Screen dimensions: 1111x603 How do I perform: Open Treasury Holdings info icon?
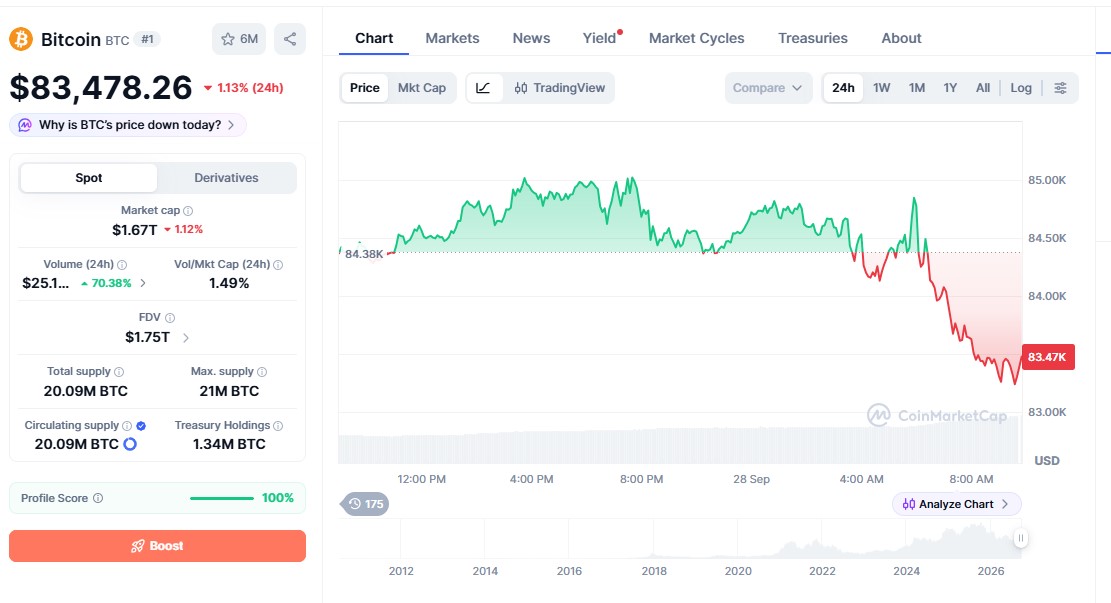(278, 425)
